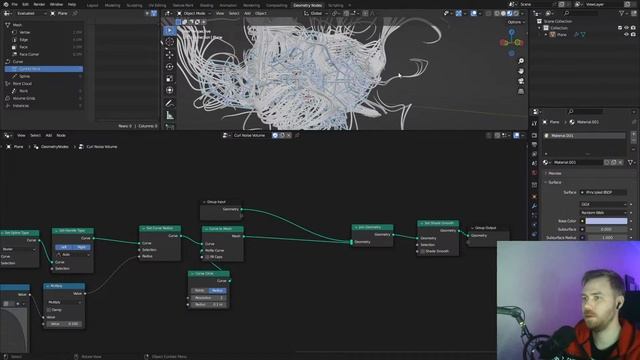Select the Annotate tool in viewport toolbar
The image size is (640, 360).
tap(170, 103)
